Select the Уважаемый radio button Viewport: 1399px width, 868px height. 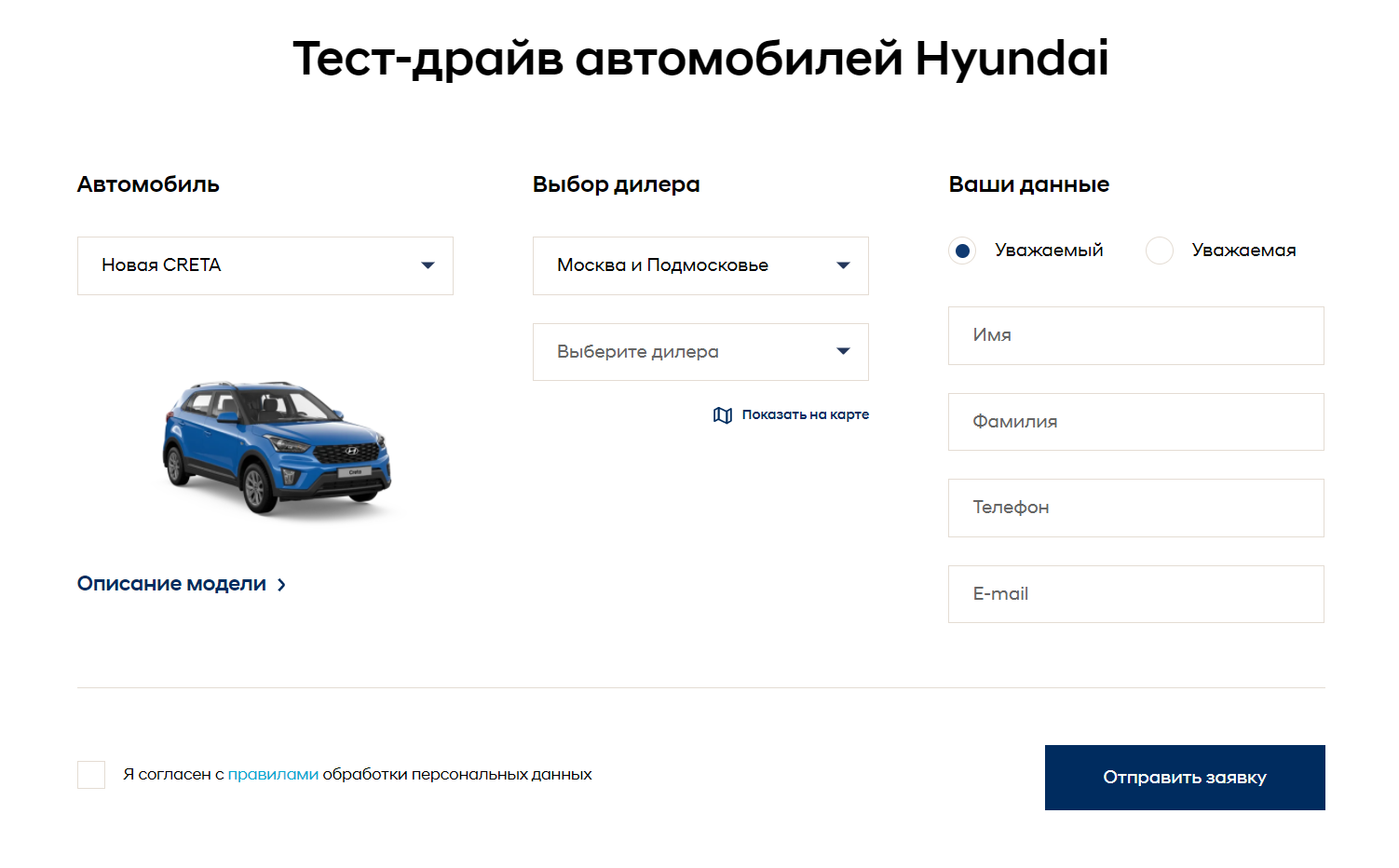(x=962, y=251)
